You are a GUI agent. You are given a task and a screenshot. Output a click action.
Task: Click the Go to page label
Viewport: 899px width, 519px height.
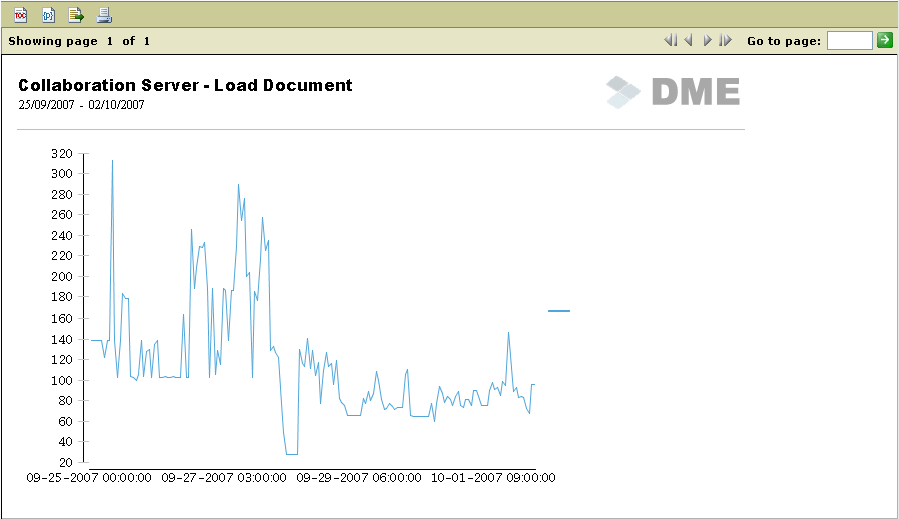point(784,41)
